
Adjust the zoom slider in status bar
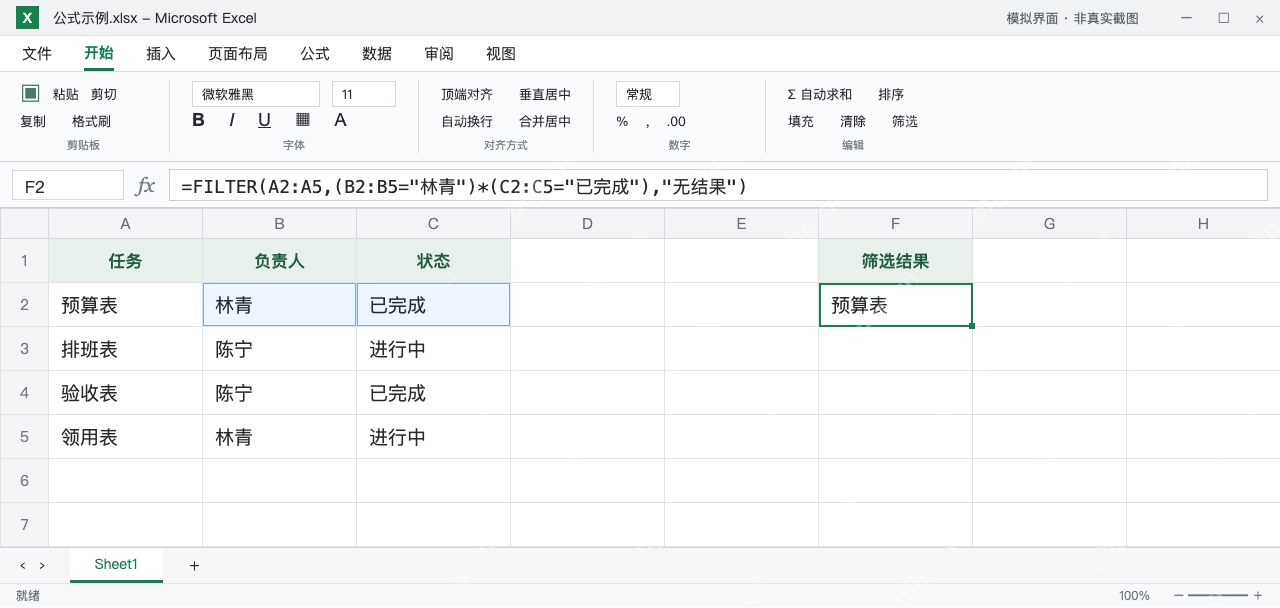[x=1218, y=596]
